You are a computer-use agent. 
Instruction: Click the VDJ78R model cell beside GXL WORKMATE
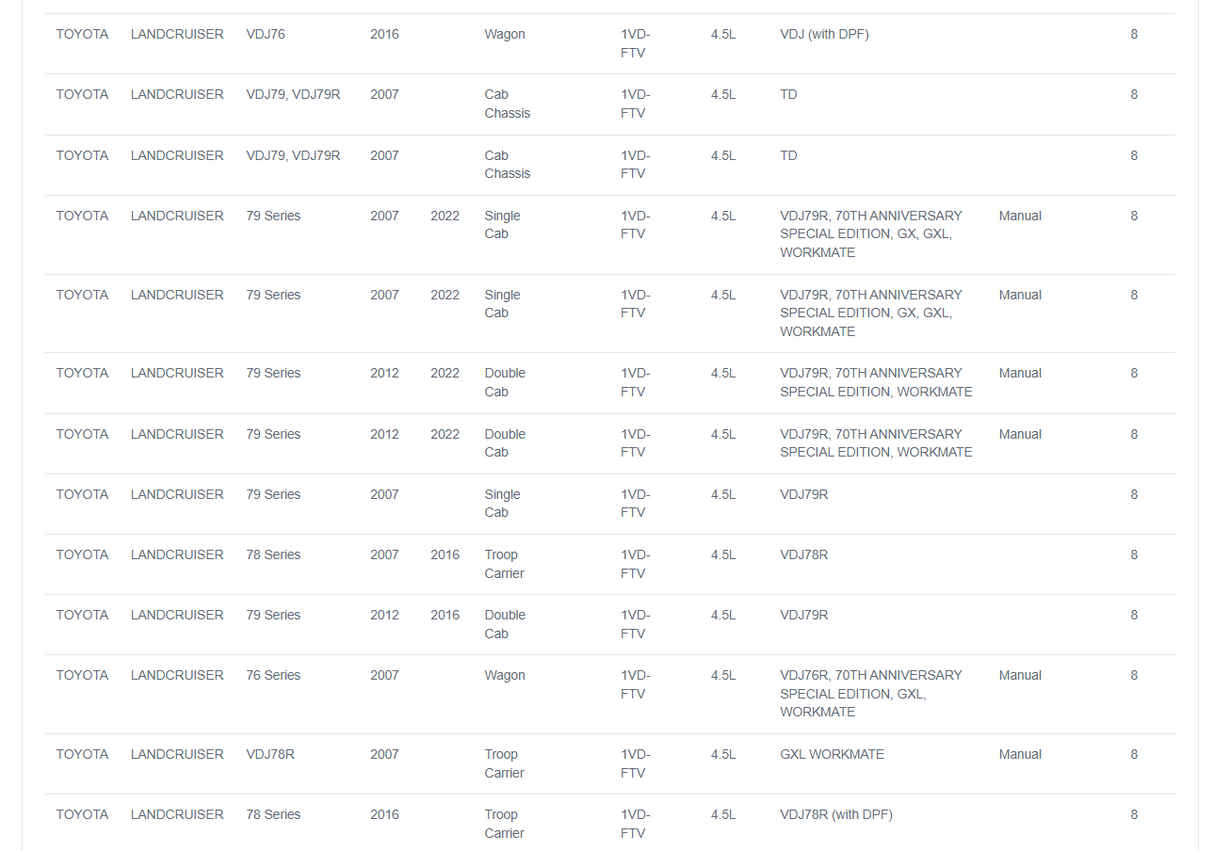tap(270, 754)
